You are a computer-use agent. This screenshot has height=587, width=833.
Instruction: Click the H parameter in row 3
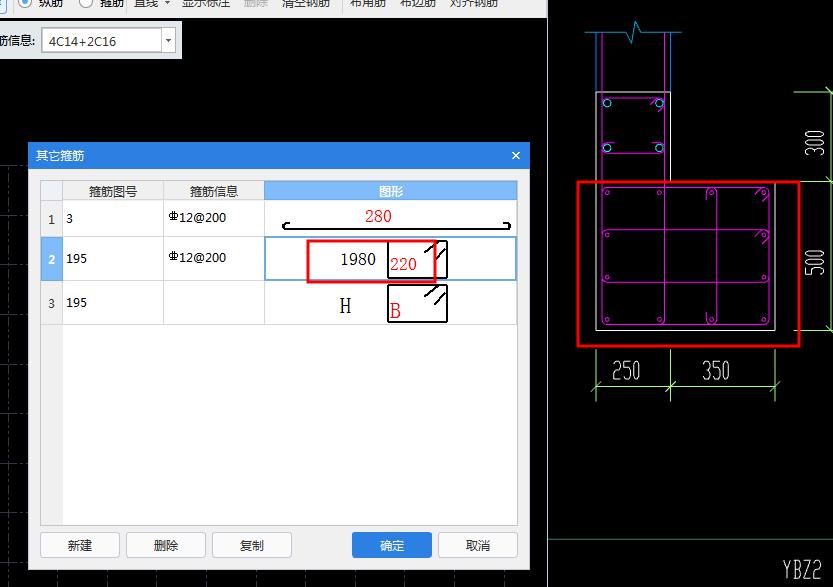pyautogui.click(x=345, y=305)
